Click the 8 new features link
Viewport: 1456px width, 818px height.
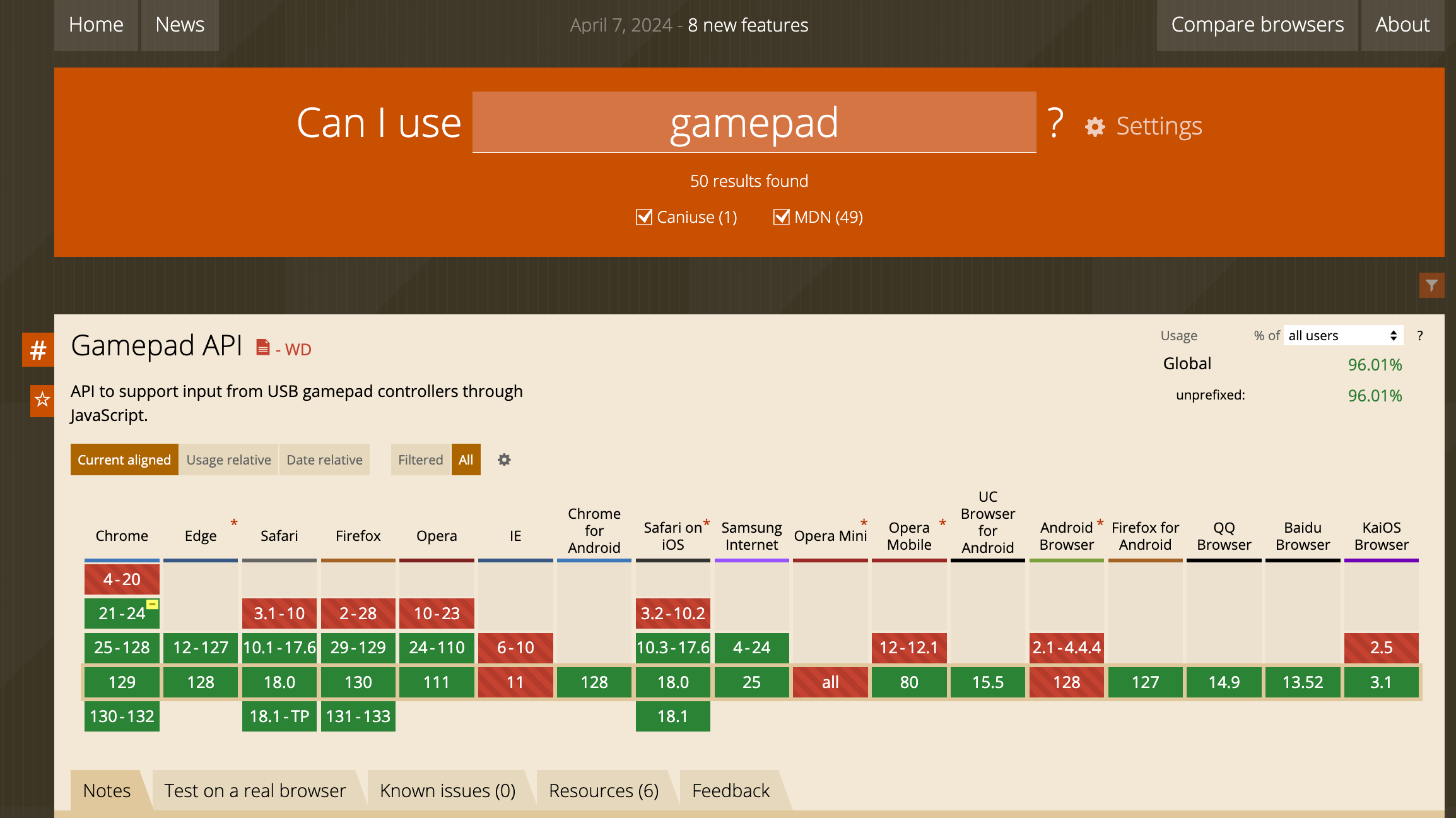point(748,25)
